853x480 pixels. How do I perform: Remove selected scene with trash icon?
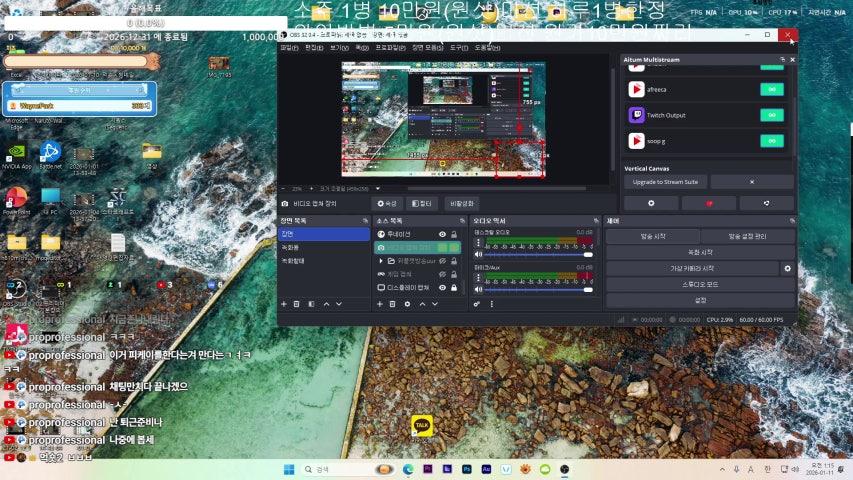297,303
